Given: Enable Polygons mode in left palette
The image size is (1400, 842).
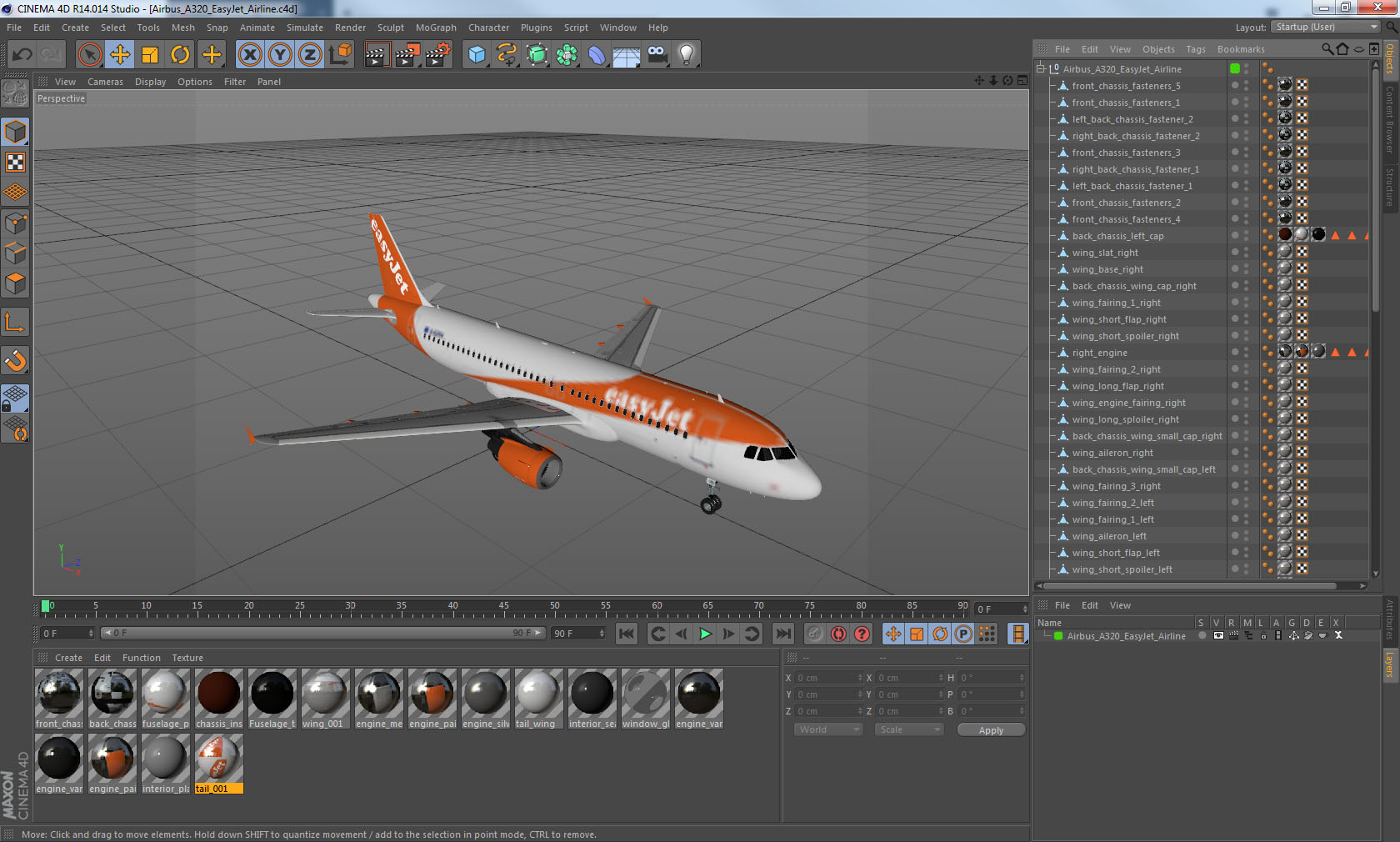Looking at the screenshot, I should click(15, 283).
